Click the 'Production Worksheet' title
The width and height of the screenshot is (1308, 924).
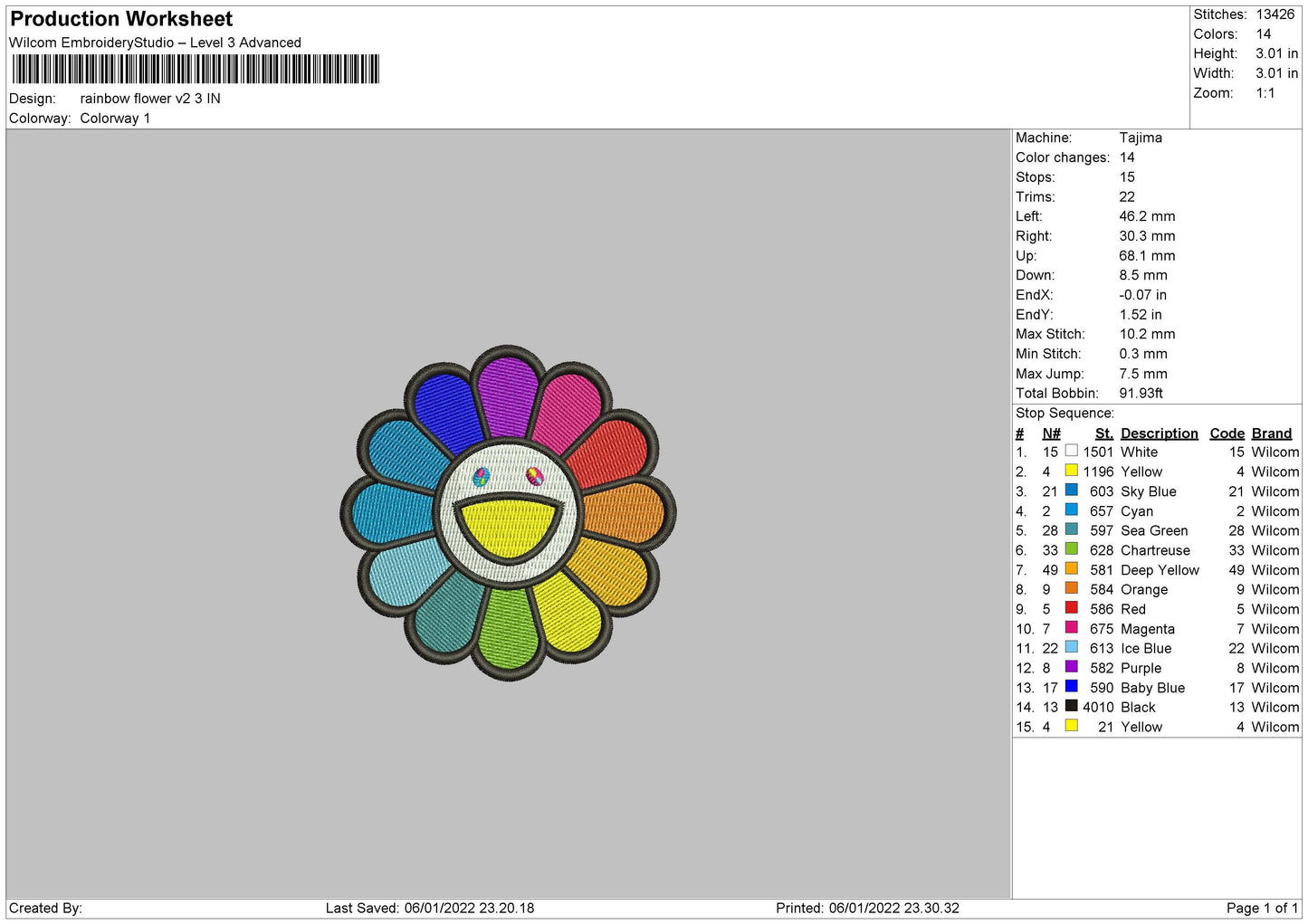(x=121, y=19)
